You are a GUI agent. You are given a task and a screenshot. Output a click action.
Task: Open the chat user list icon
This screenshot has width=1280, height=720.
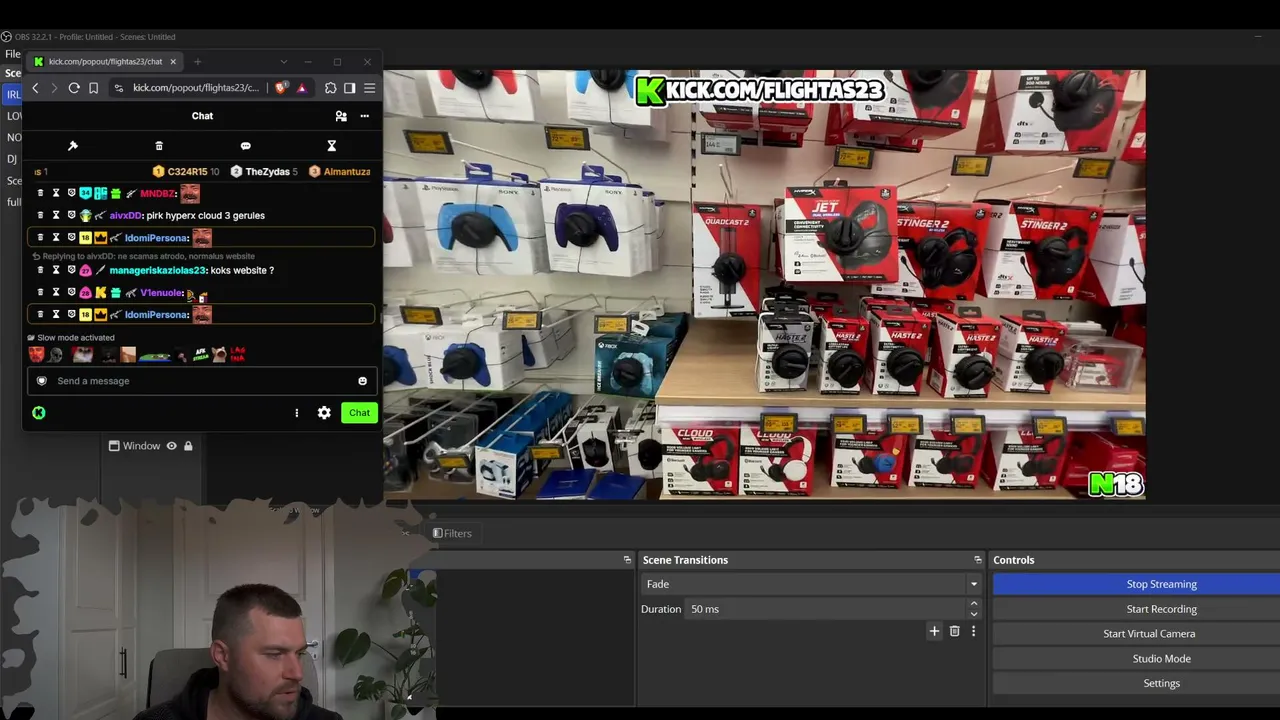pos(341,116)
